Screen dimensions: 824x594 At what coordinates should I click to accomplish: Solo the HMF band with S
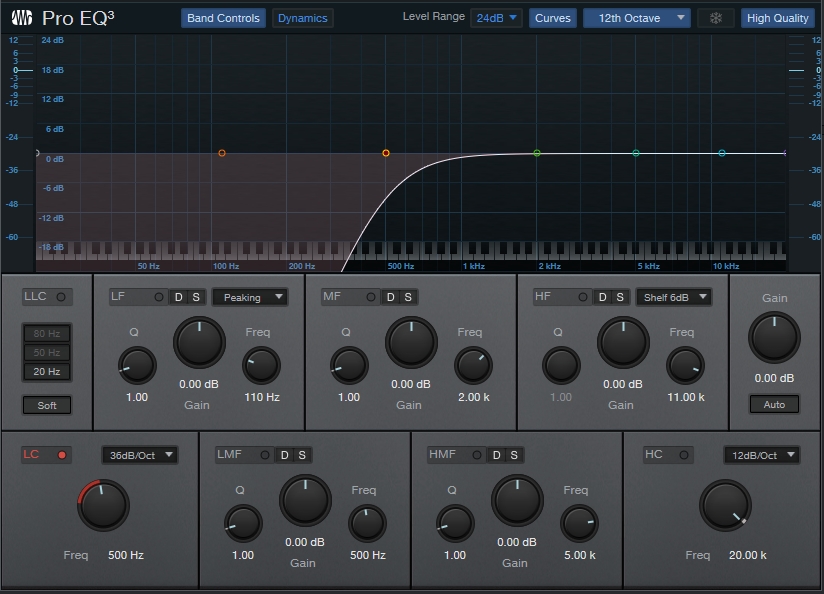click(514, 455)
